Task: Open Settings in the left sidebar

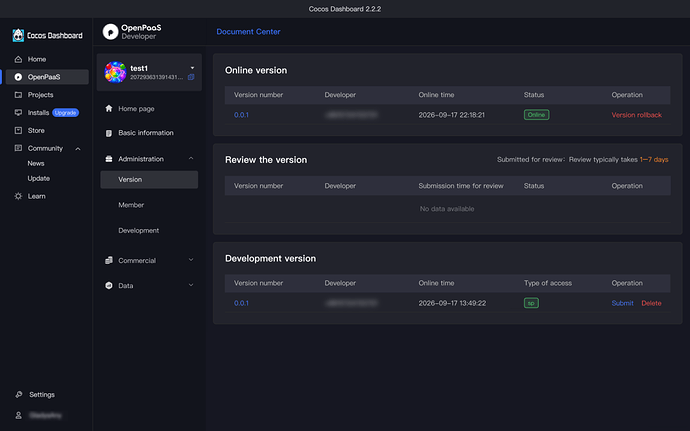Action: pos(42,394)
